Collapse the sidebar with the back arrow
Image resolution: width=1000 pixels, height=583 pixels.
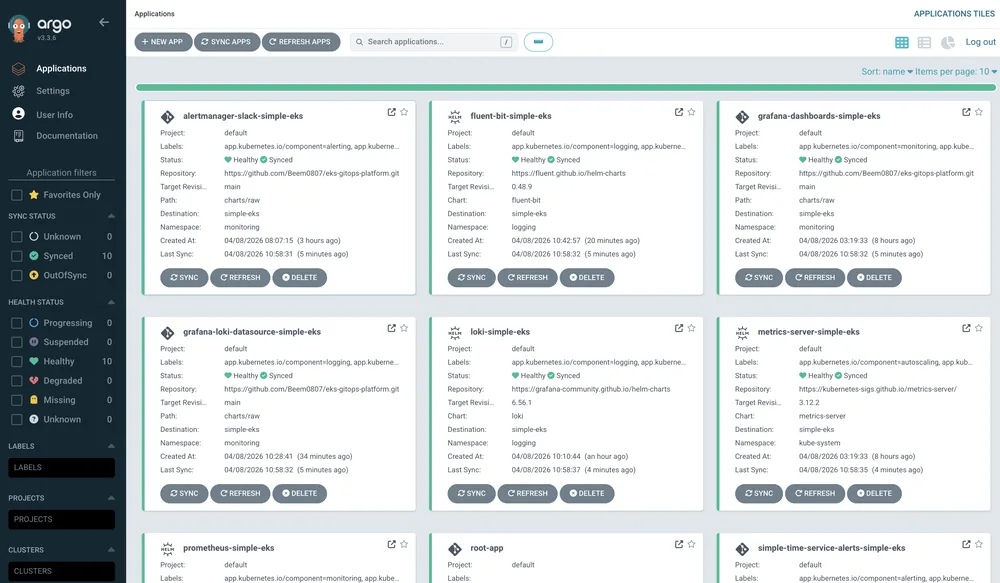104,22
